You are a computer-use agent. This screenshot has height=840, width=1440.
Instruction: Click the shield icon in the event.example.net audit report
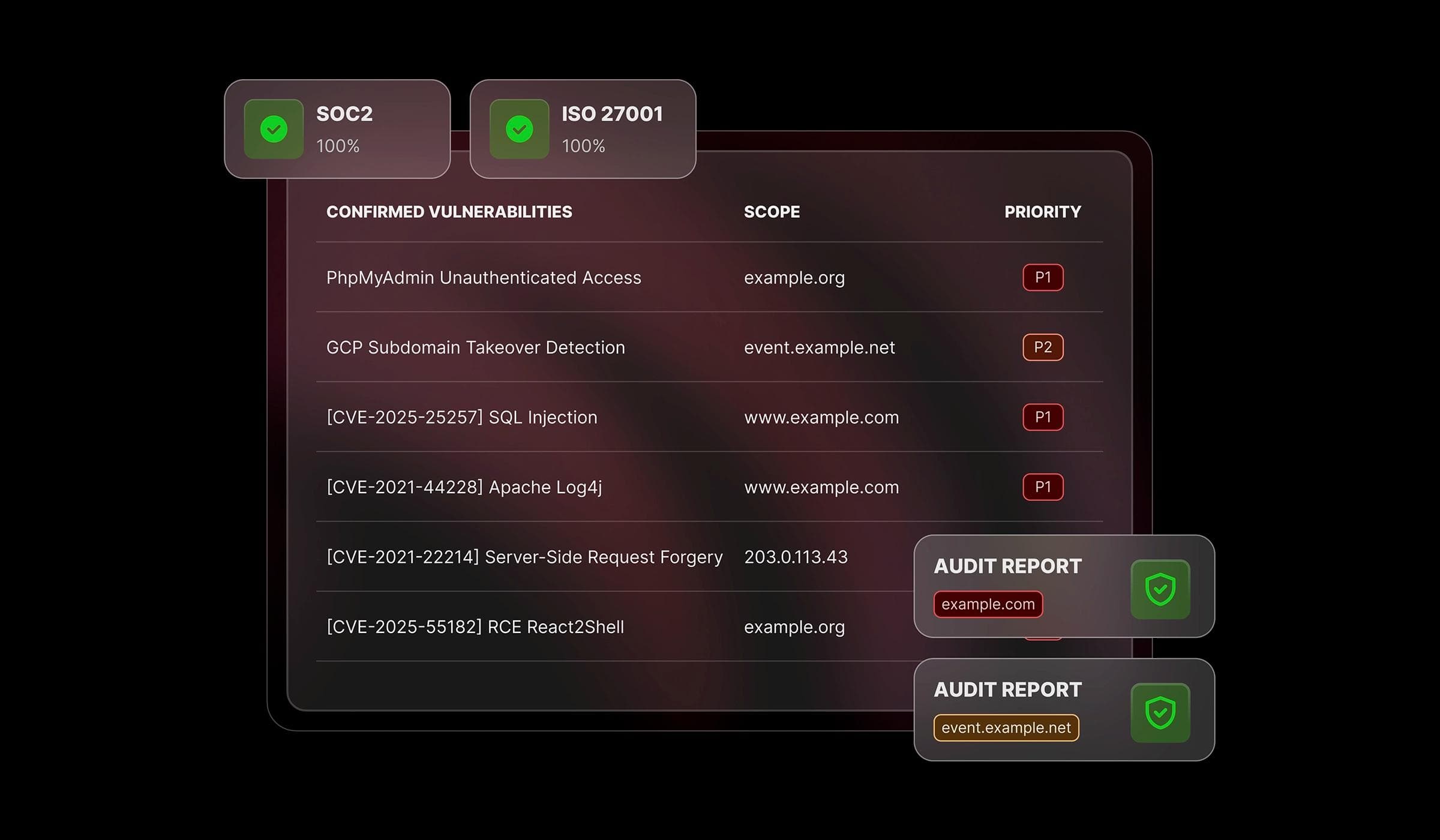[x=1160, y=713]
